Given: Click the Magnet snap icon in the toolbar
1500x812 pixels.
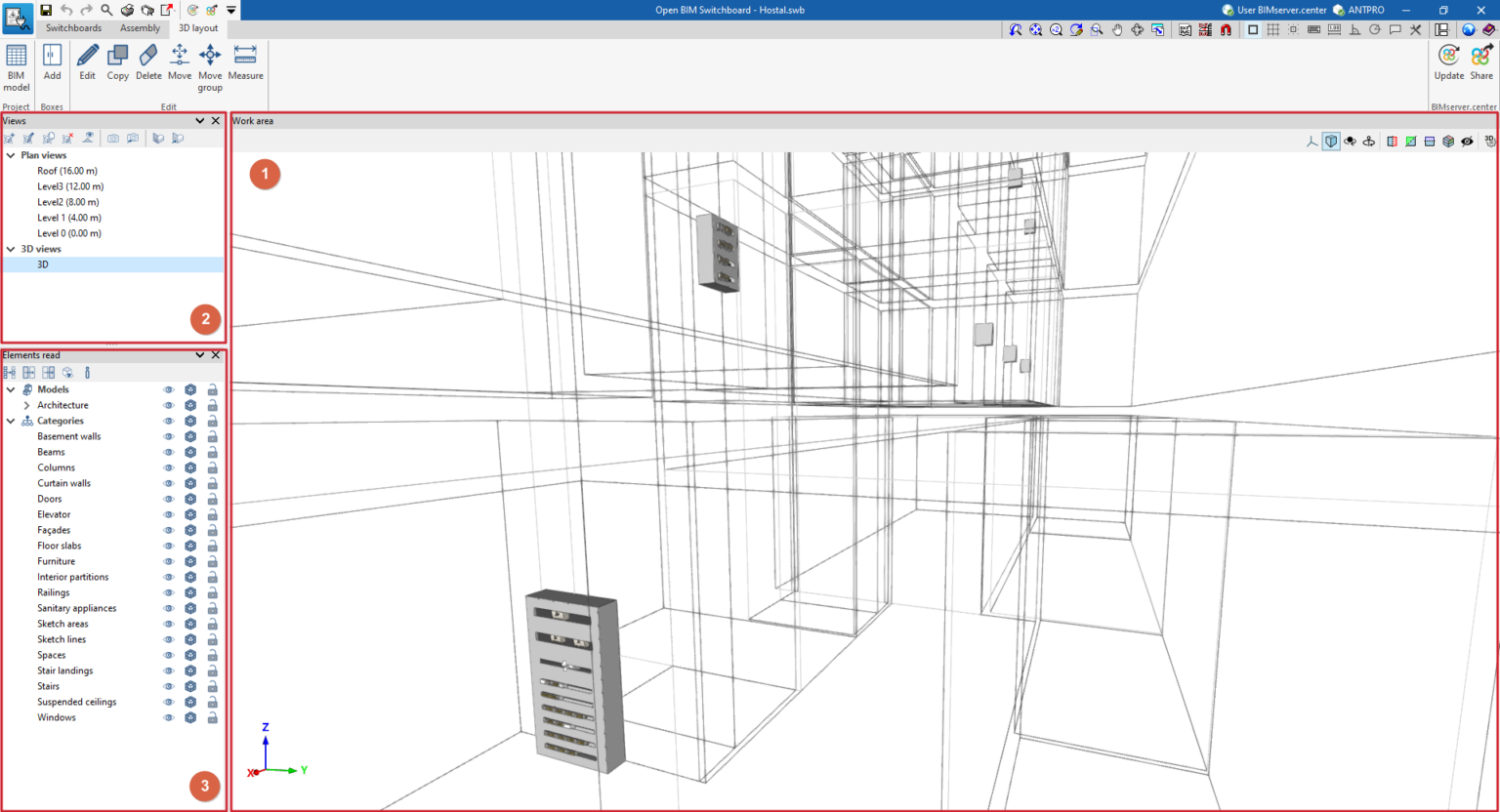Looking at the screenshot, I should (1226, 29).
